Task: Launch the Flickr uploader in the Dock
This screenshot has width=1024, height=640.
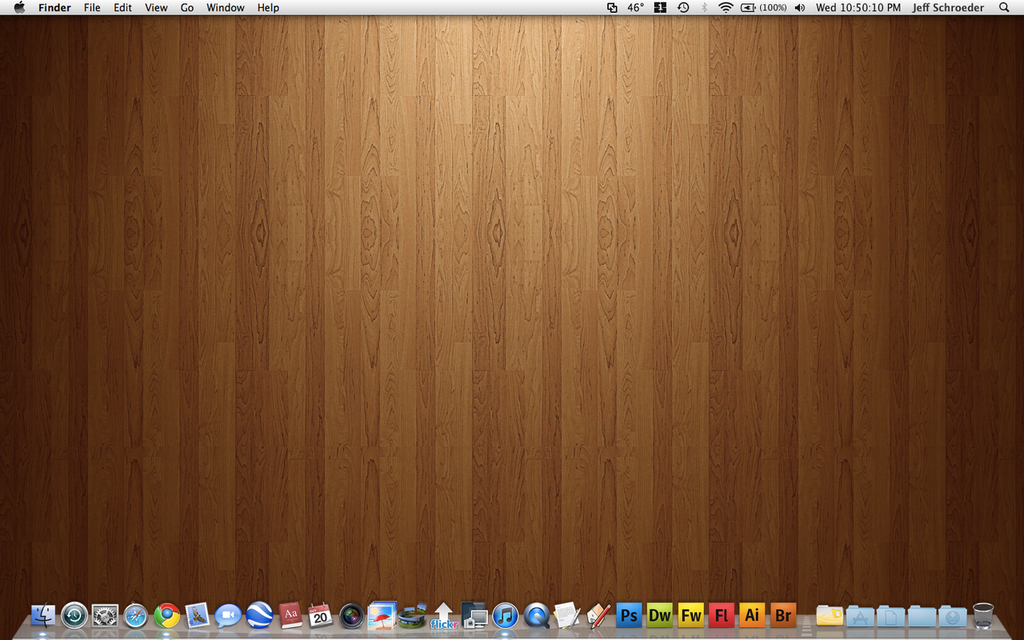Action: [x=443, y=615]
